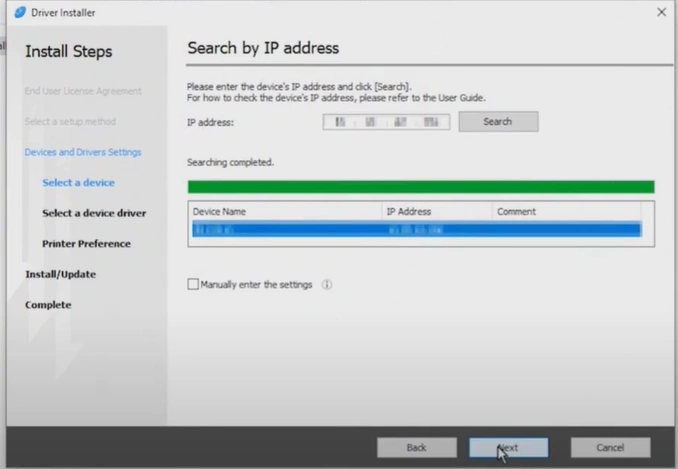Sort by the IP Address column header

pos(437,212)
